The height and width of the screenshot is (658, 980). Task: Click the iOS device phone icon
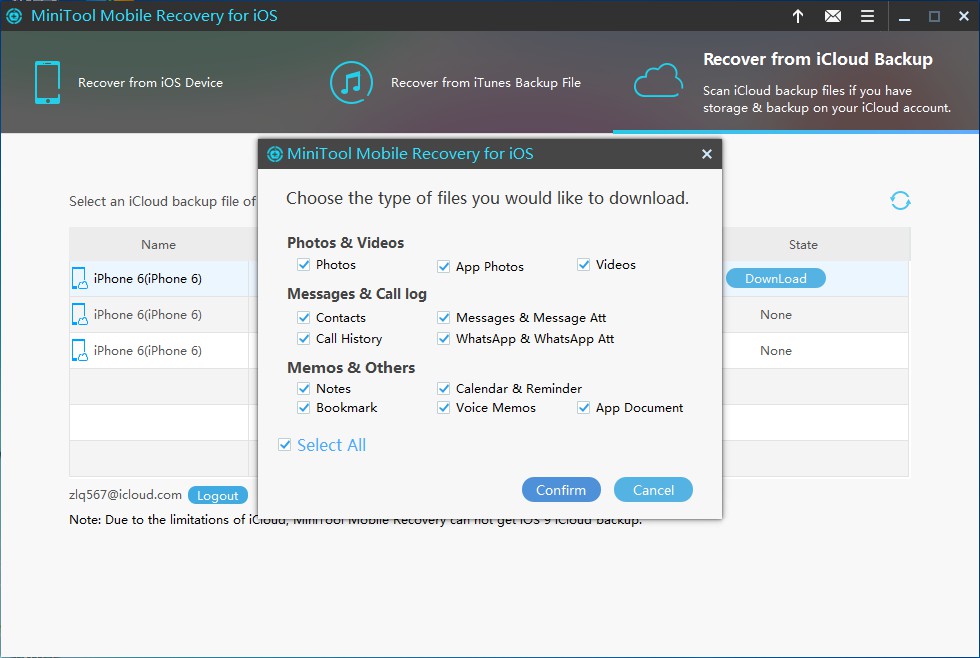pos(48,82)
